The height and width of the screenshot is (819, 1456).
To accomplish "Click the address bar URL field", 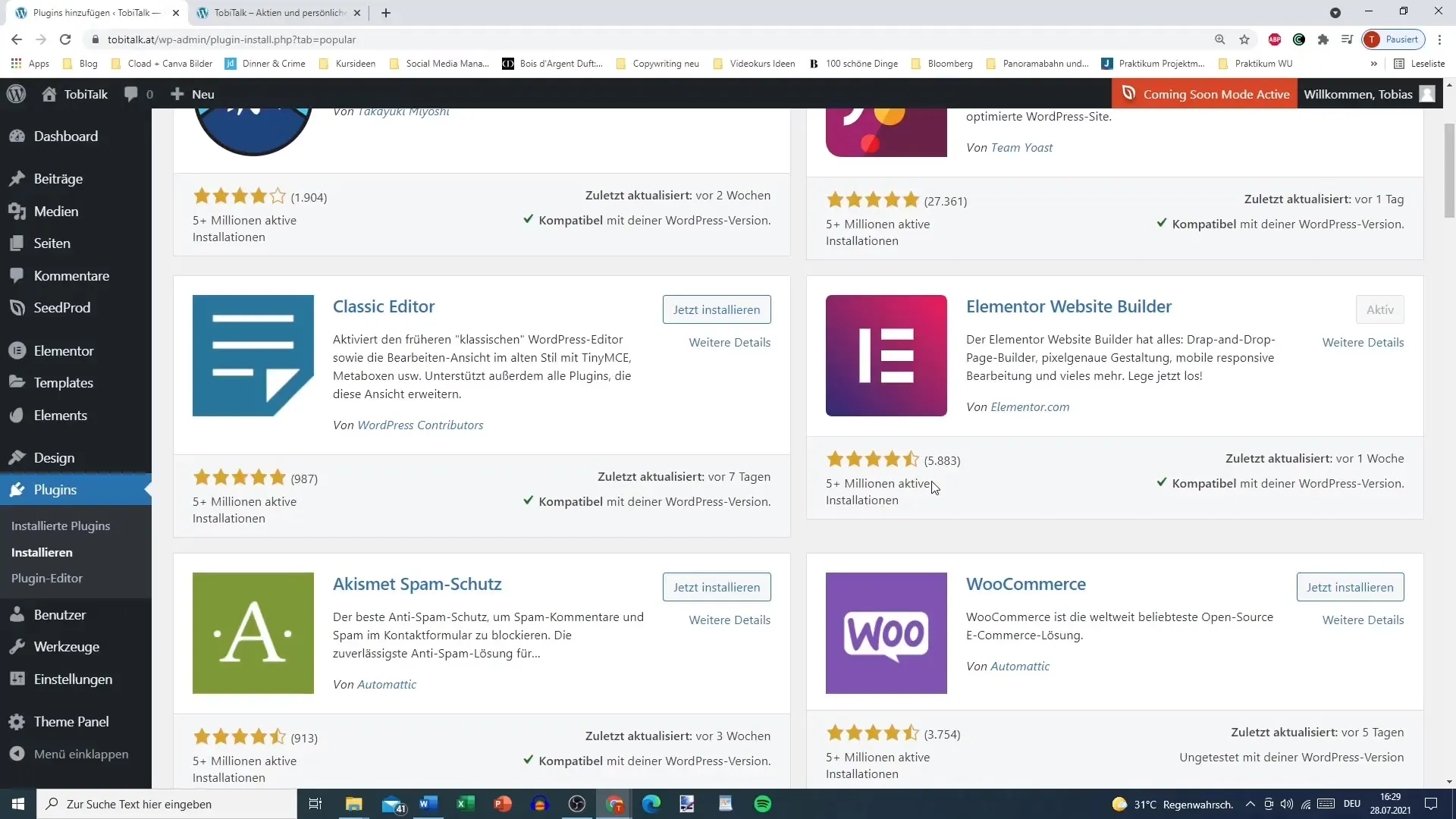I will point(652,39).
